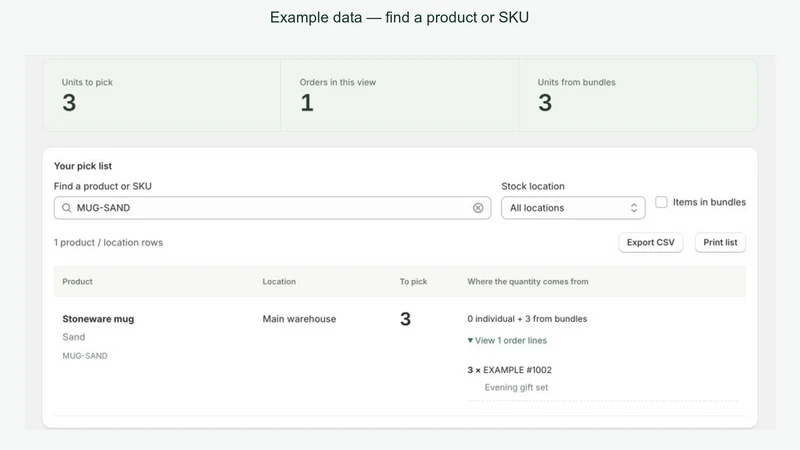Click the Main warehouse location cell

point(299,319)
